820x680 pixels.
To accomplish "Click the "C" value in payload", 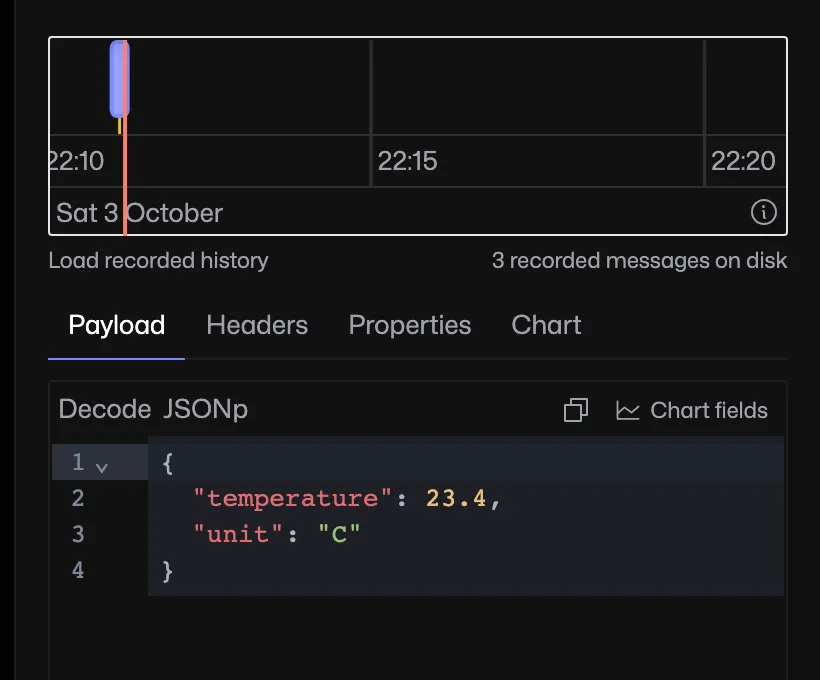I will coord(339,534).
